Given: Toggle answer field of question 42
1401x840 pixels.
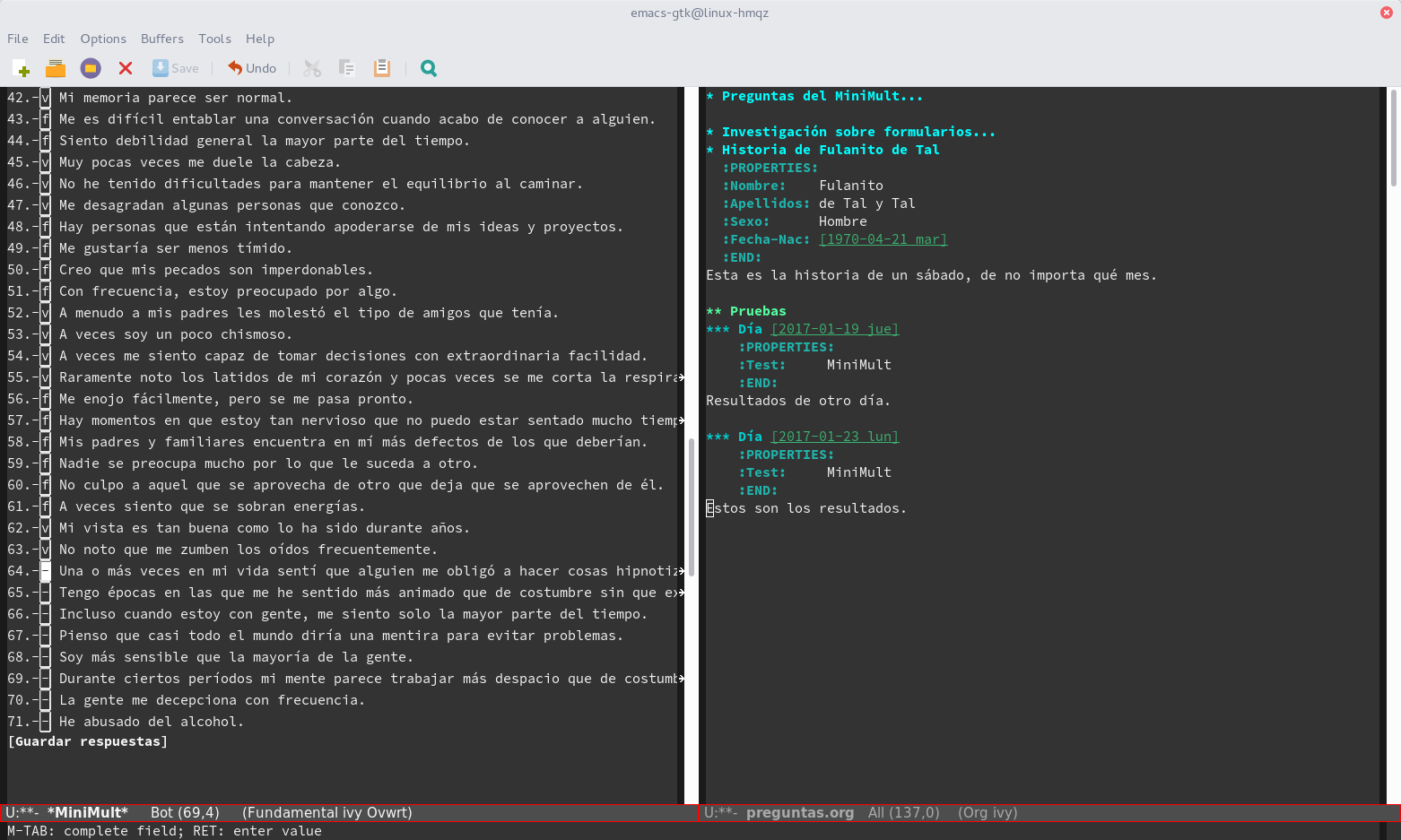Looking at the screenshot, I should tap(45, 98).
